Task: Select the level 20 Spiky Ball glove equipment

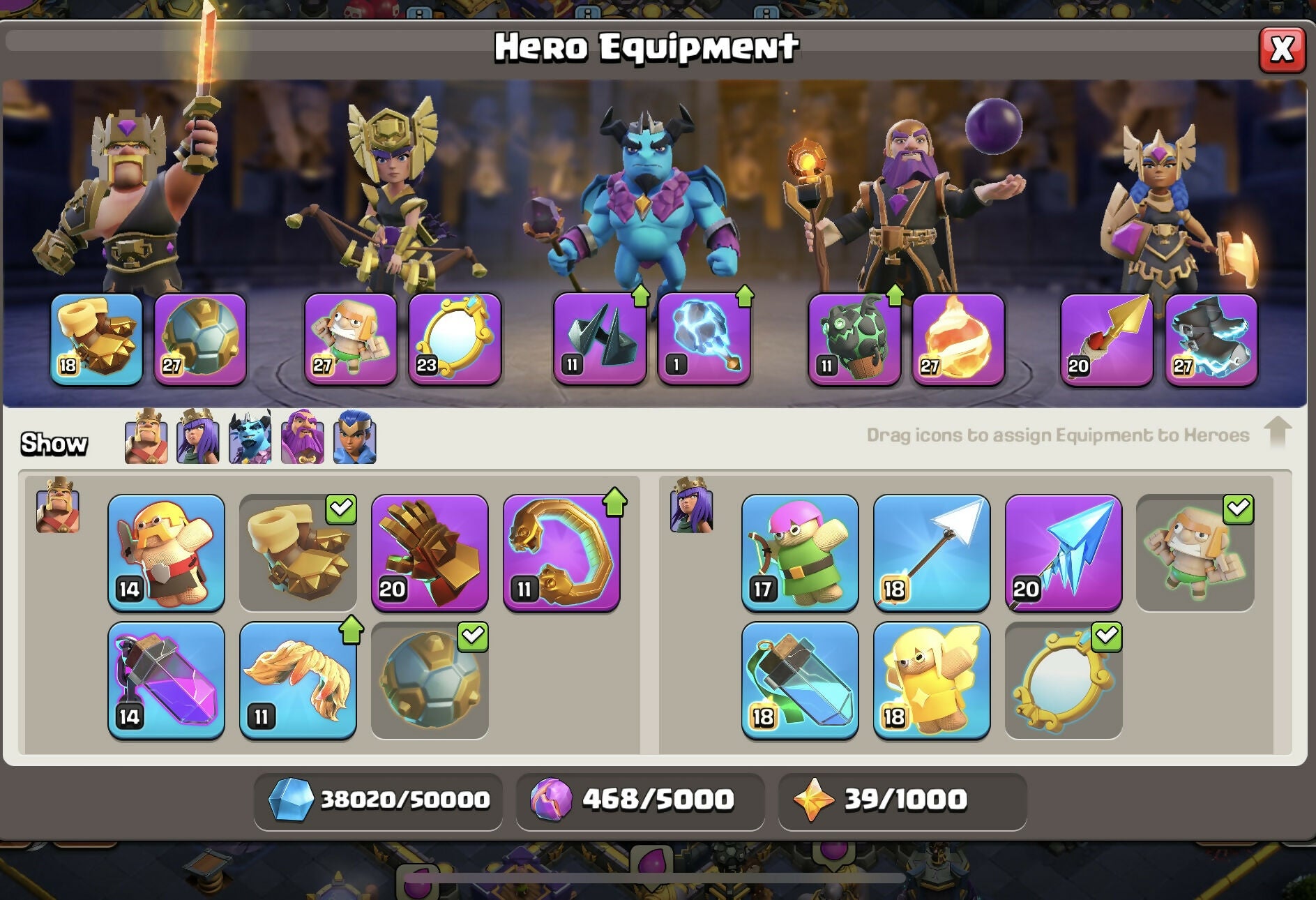Action: pos(430,553)
